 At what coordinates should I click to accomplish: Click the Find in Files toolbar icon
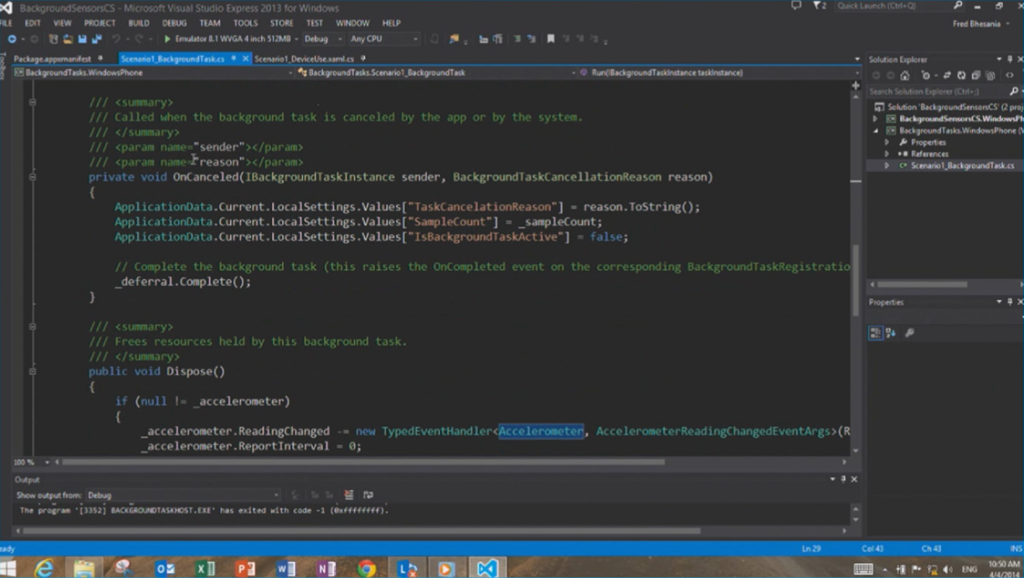pos(454,39)
